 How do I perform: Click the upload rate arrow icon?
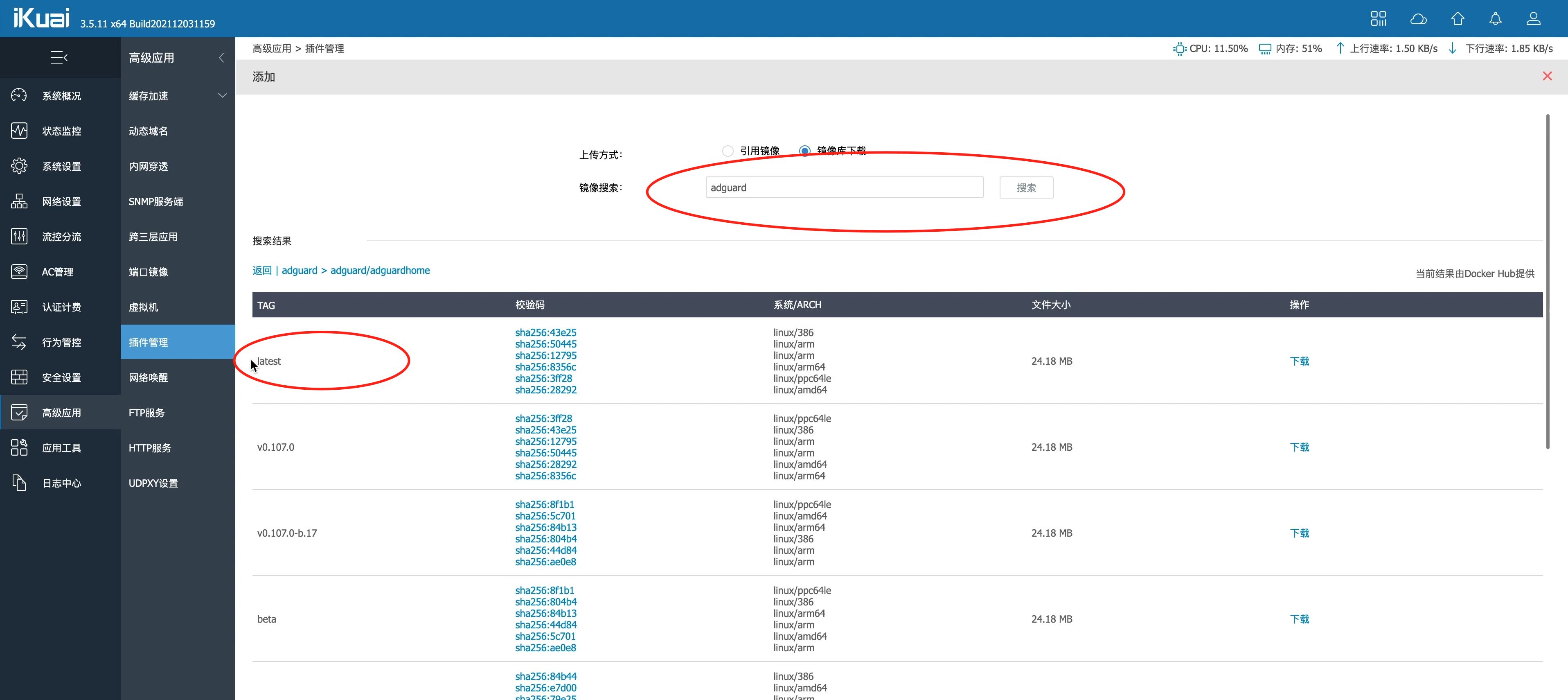(x=1340, y=49)
